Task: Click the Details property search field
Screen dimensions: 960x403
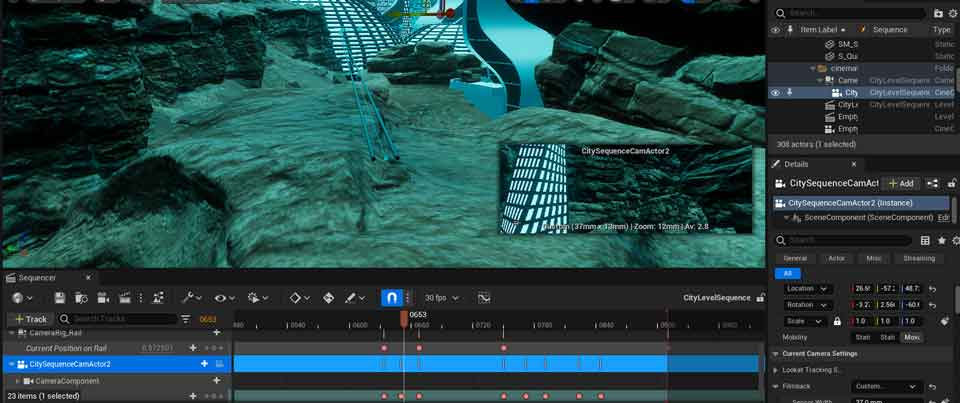Action: pos(844,241)
